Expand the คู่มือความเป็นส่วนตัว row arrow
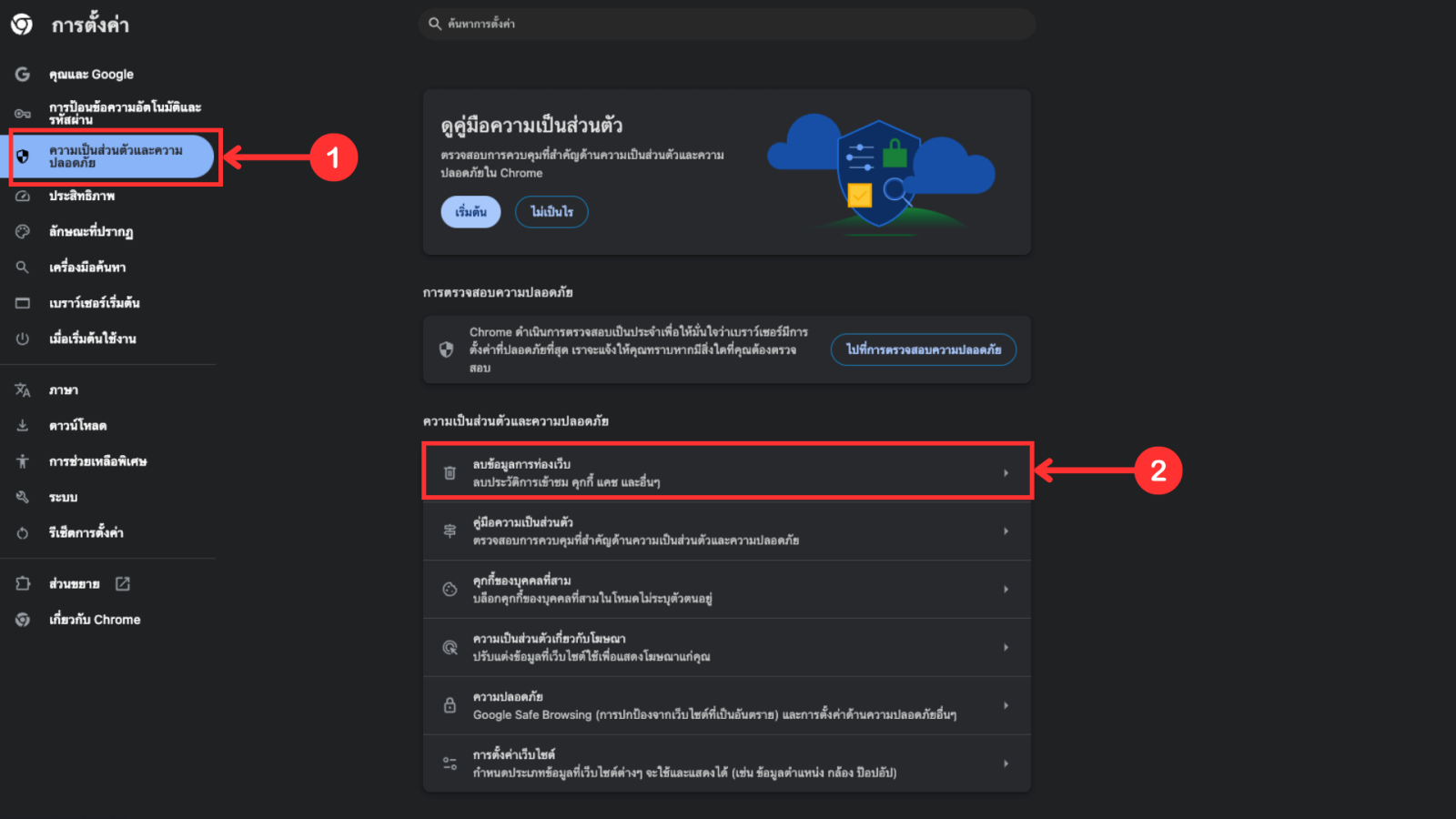Viewport: 1456px width, 819px height. 1006,531
